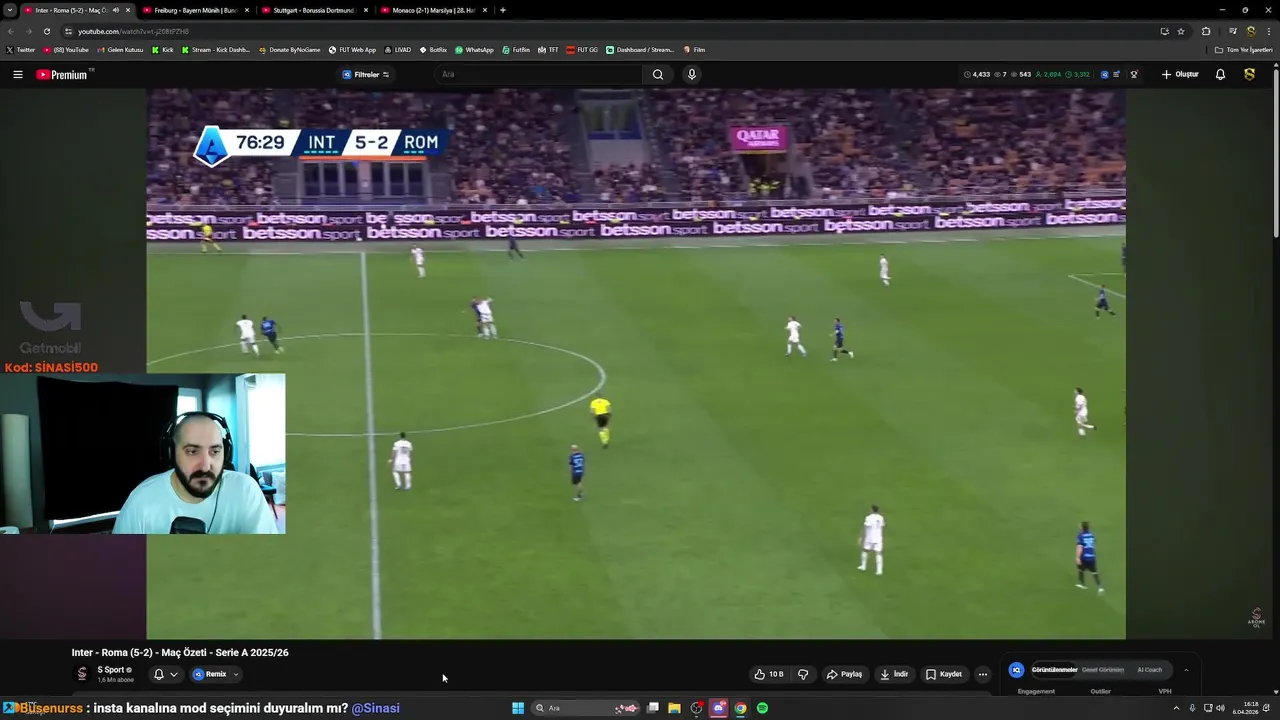The height and width of the screenshot is (720, 1280).
Task: Open the Kick bookmark
Action: coord(163,50)
